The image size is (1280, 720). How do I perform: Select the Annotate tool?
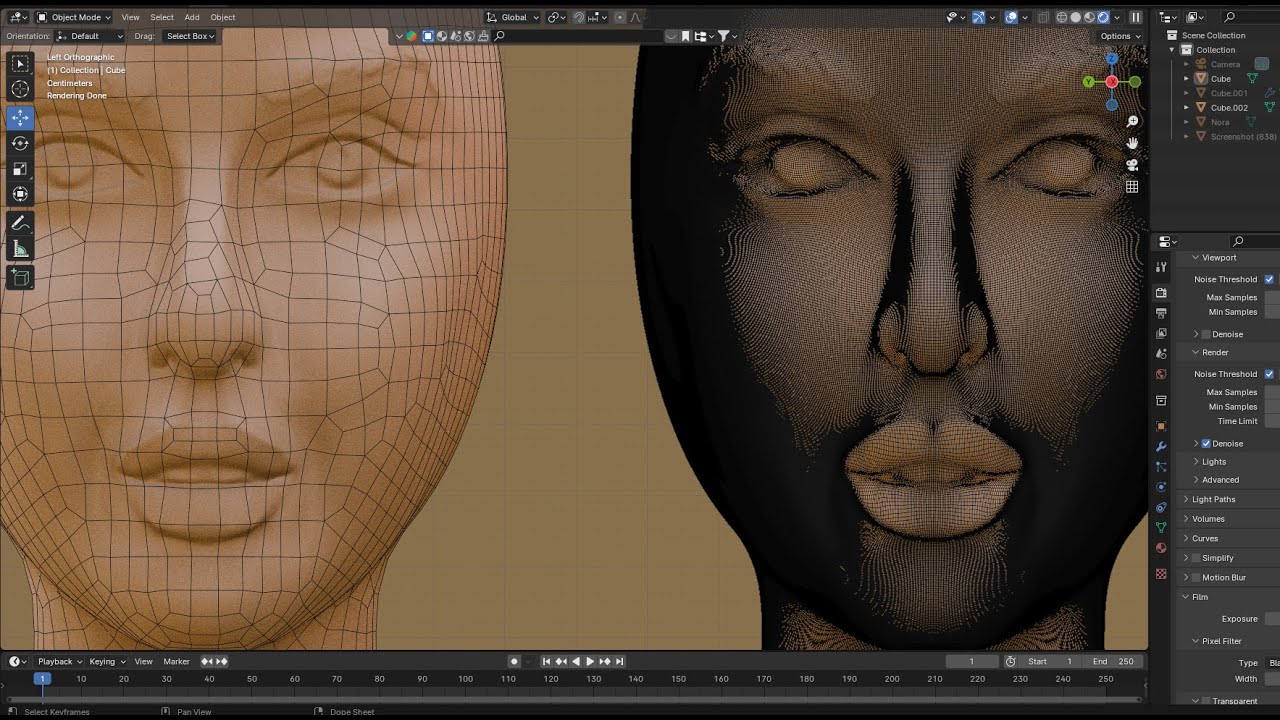coord(20,224)
